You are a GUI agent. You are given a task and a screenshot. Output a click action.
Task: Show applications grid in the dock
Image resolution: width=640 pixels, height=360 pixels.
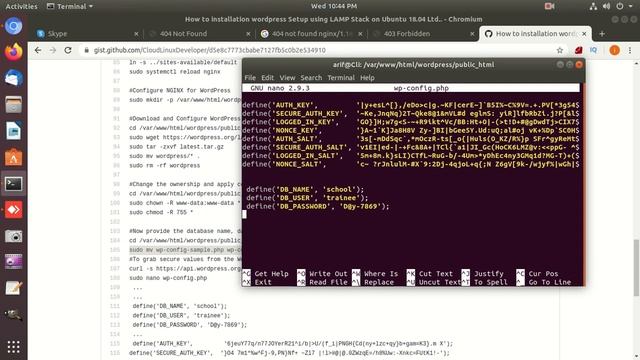coord(13,347)
